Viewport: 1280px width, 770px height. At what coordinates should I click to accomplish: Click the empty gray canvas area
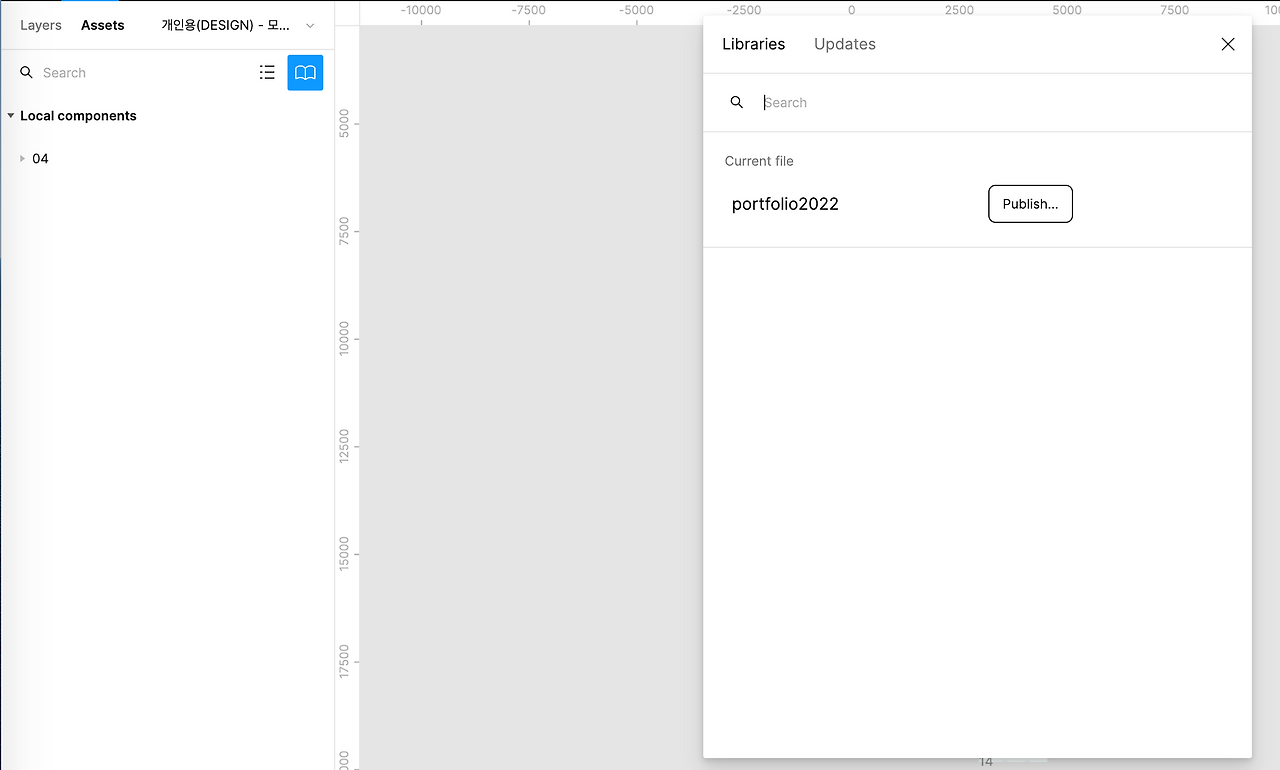click(530, 400)
